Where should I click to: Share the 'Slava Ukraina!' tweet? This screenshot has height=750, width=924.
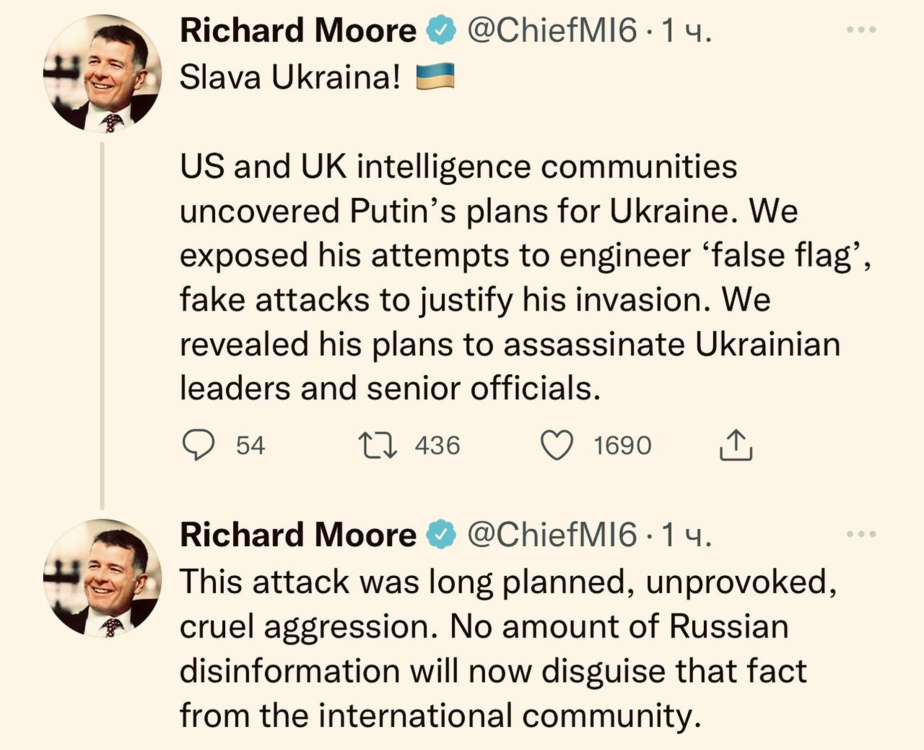click(735, 445)
